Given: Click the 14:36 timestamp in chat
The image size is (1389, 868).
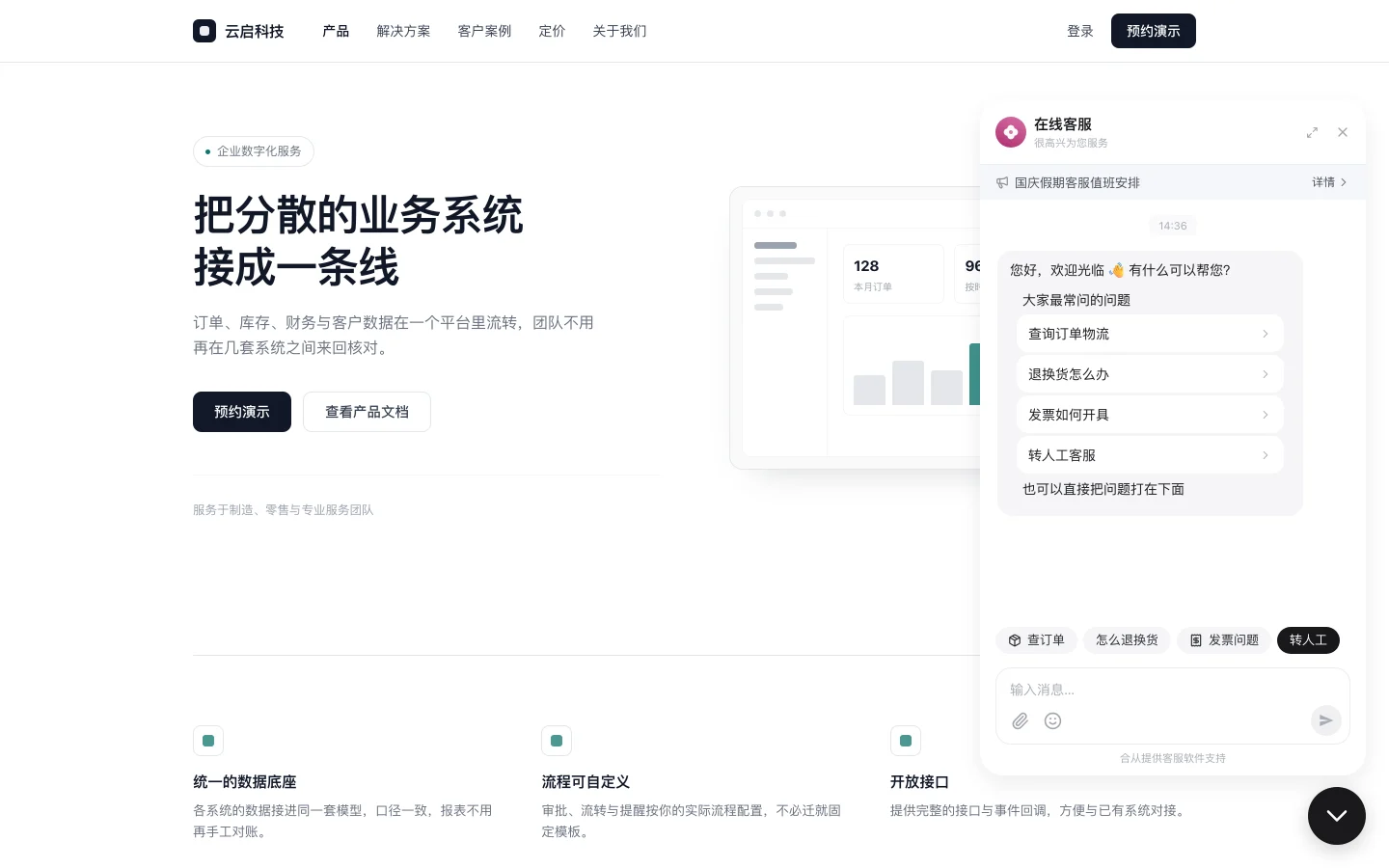Looking at the screenshot, I should [1173, 226].
